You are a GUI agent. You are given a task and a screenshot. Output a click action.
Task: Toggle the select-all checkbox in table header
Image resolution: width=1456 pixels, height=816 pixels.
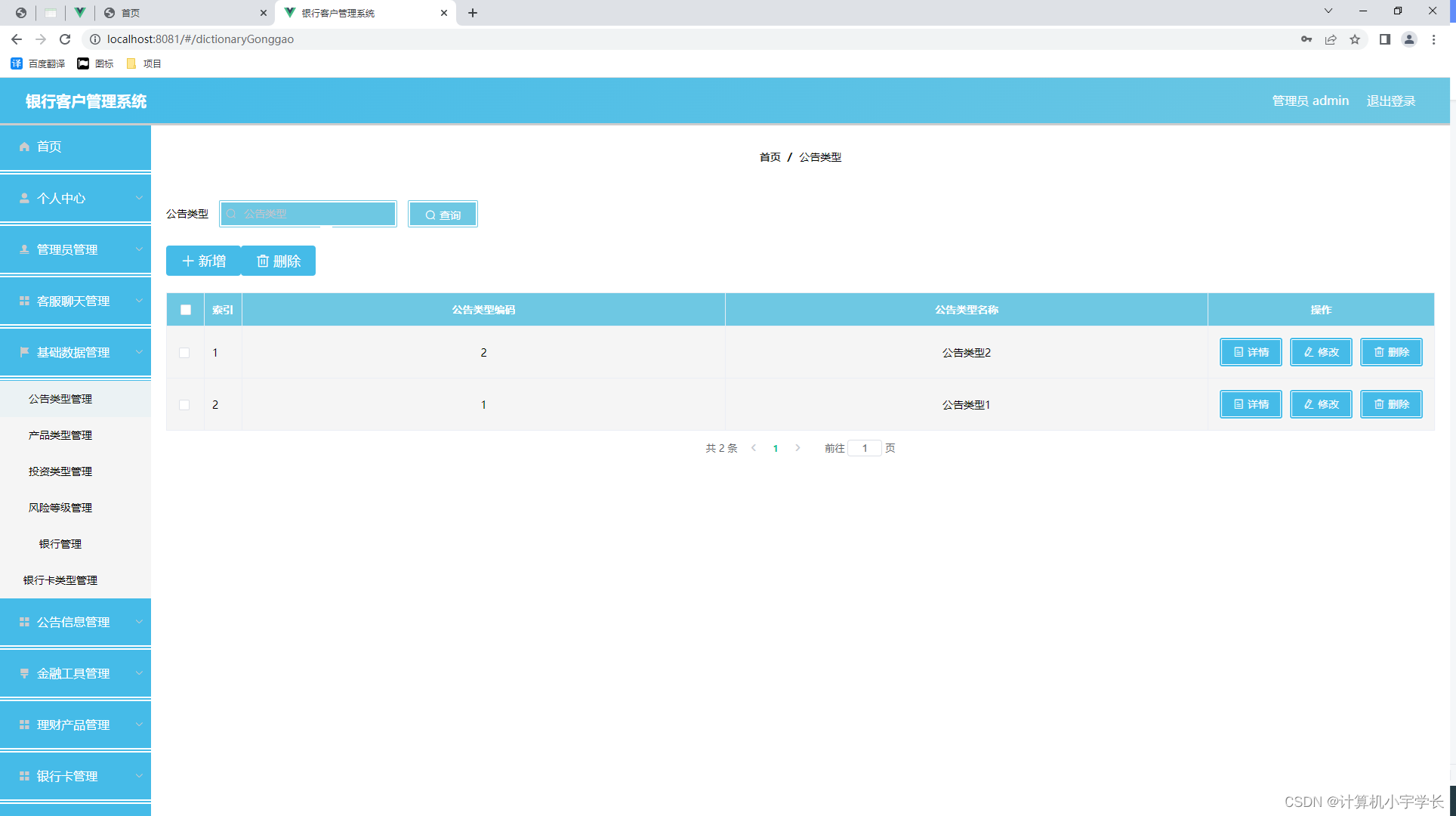click(x=186, y=310)
